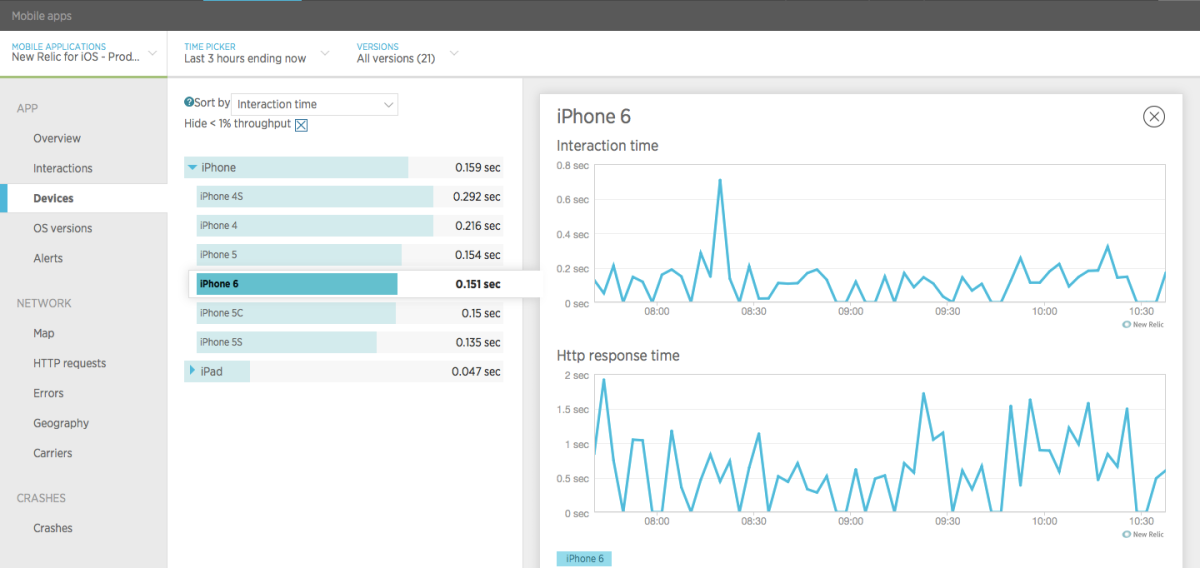Click the New Relic logo under Interaction time chart
The height and width of the screenshot is (568, 1200).
coord(1142,324)
